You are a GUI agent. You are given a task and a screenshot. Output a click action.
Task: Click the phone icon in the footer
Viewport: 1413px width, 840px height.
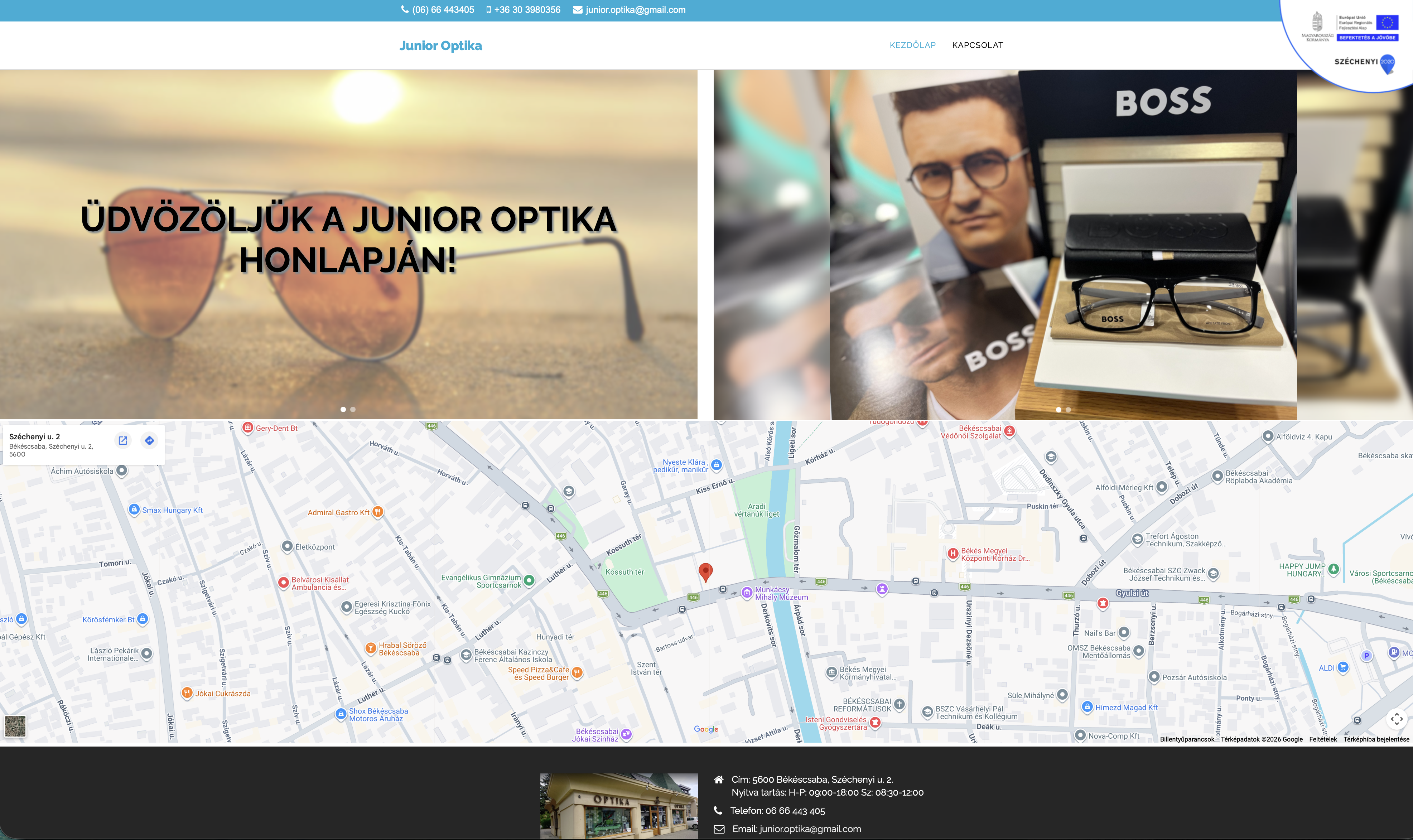[718, 810]
